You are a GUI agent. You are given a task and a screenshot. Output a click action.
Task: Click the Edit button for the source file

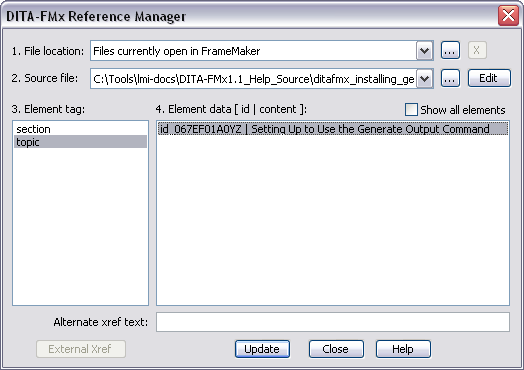[x=489, y=78]
